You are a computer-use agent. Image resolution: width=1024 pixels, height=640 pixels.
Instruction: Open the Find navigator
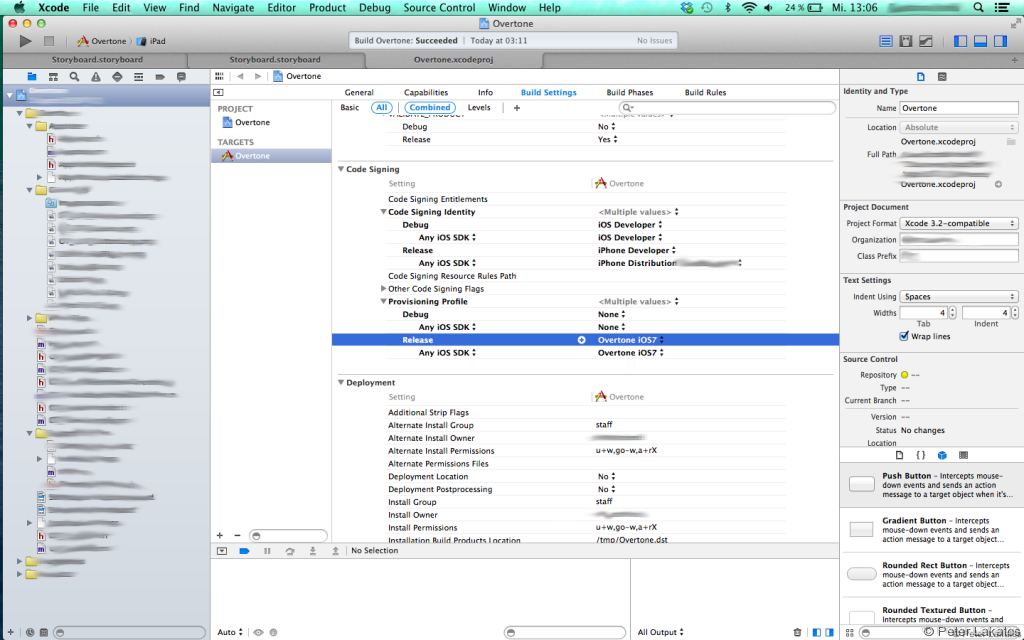74,76
